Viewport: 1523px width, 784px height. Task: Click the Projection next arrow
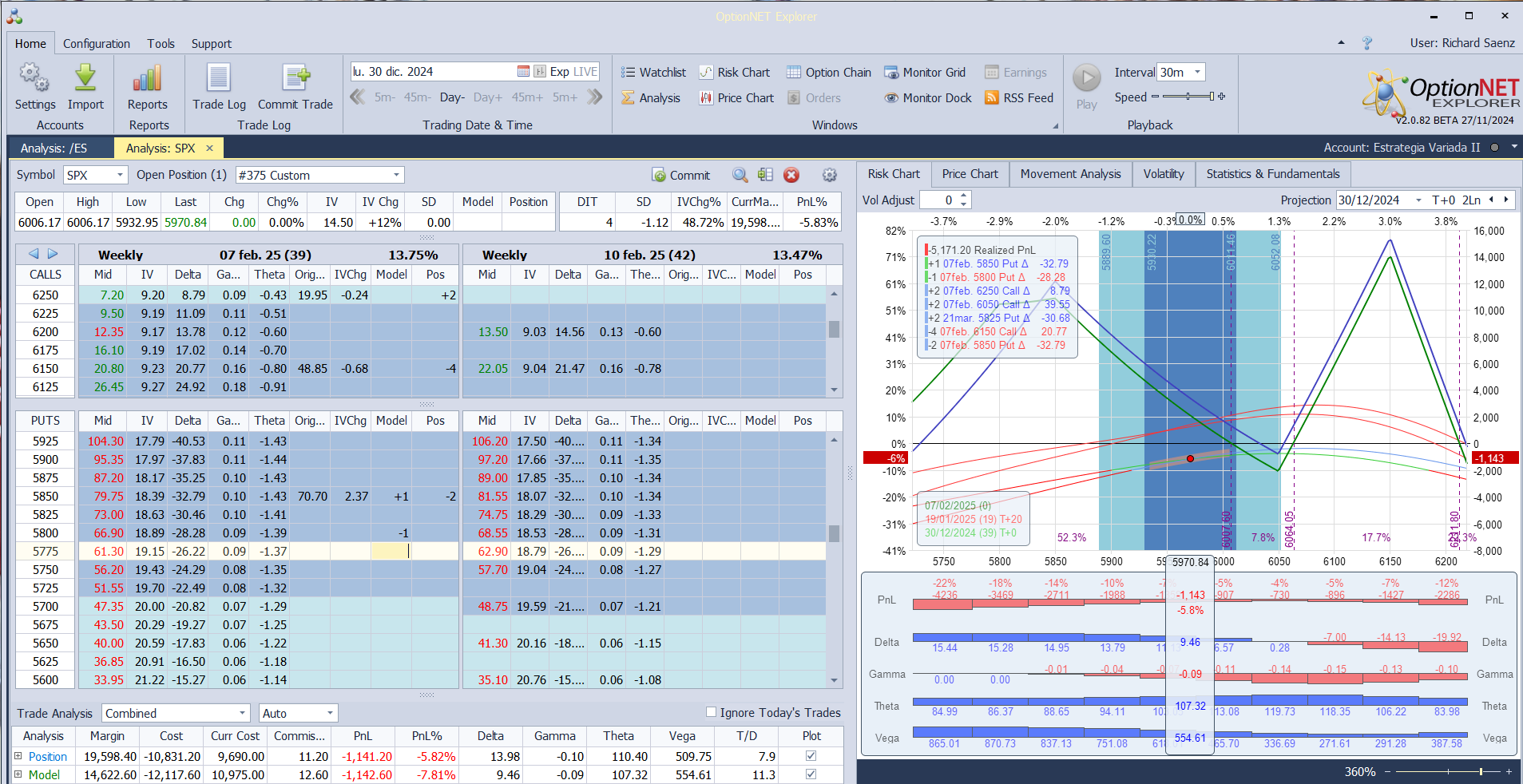1506,200
